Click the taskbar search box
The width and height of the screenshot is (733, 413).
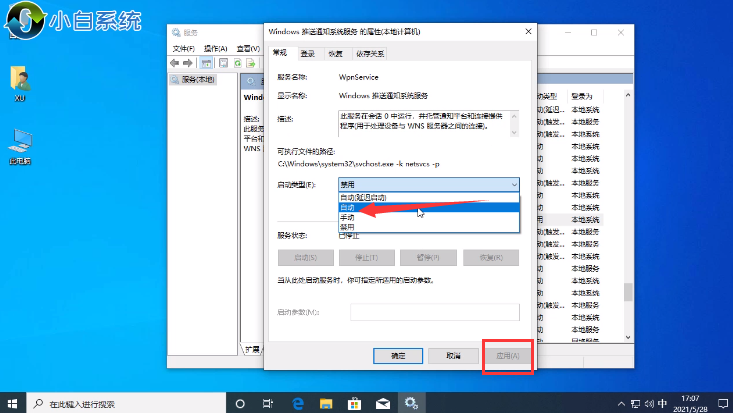pos(126,403)
